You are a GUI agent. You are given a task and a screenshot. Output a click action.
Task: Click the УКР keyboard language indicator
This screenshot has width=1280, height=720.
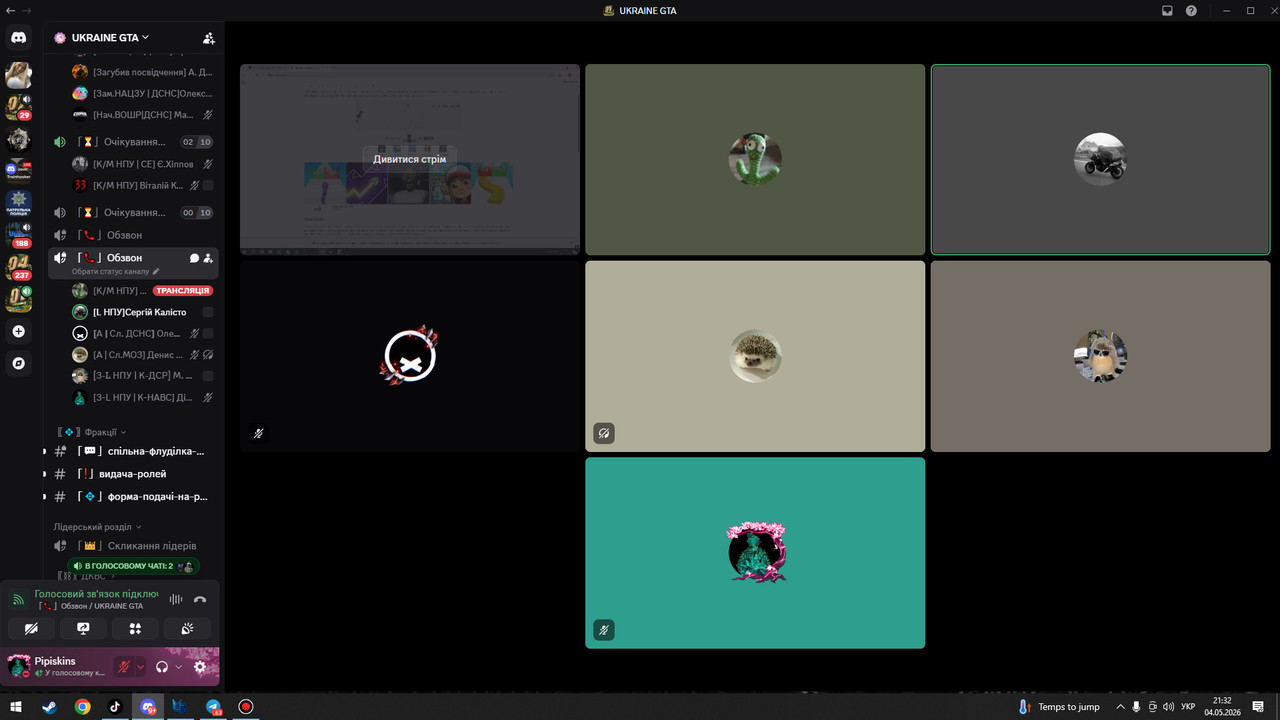1188,707
